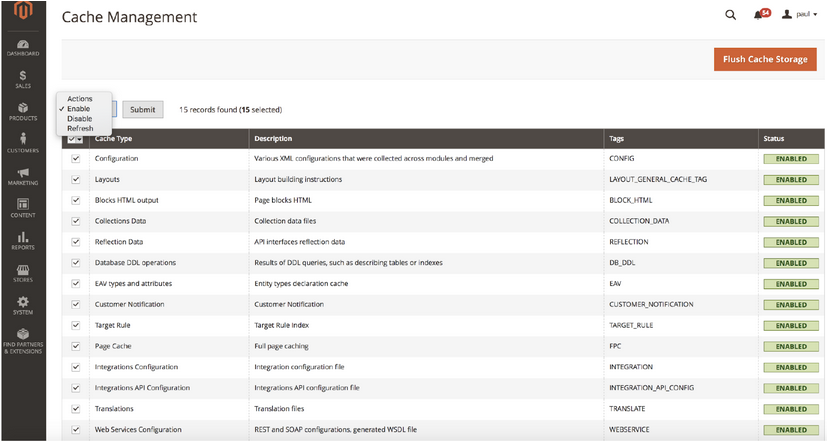Open the Products menu in sidebar
The image size is (827, 441).
pos(23,112)
